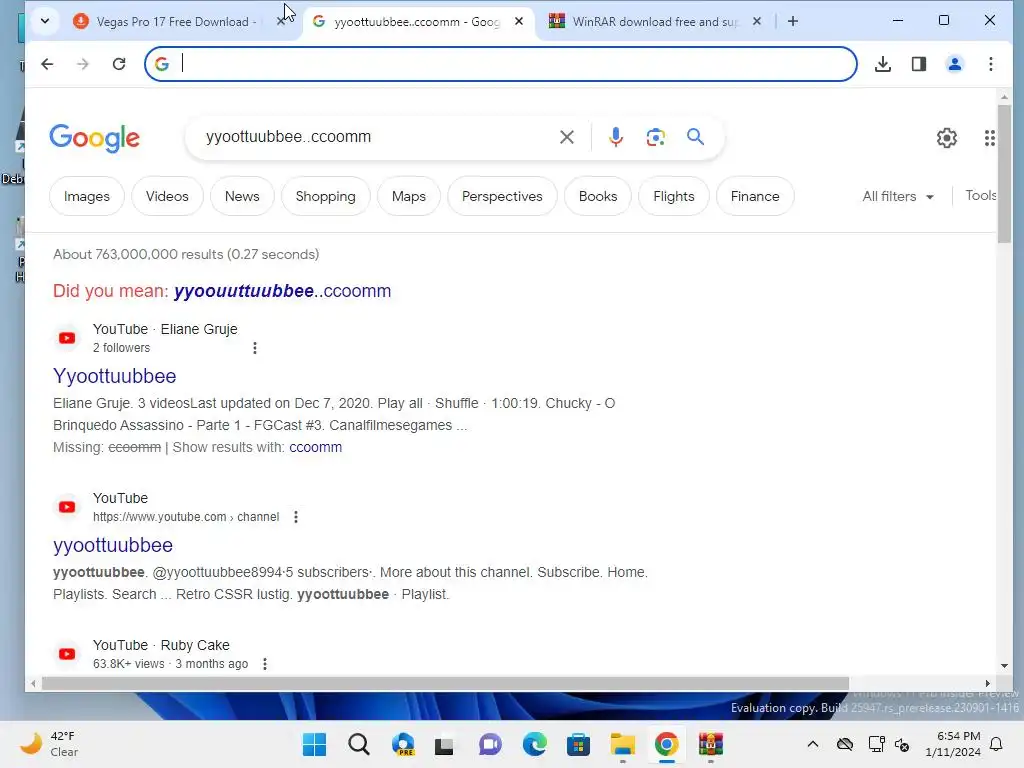Open new Chrome tab with plus

coord(793,22)
